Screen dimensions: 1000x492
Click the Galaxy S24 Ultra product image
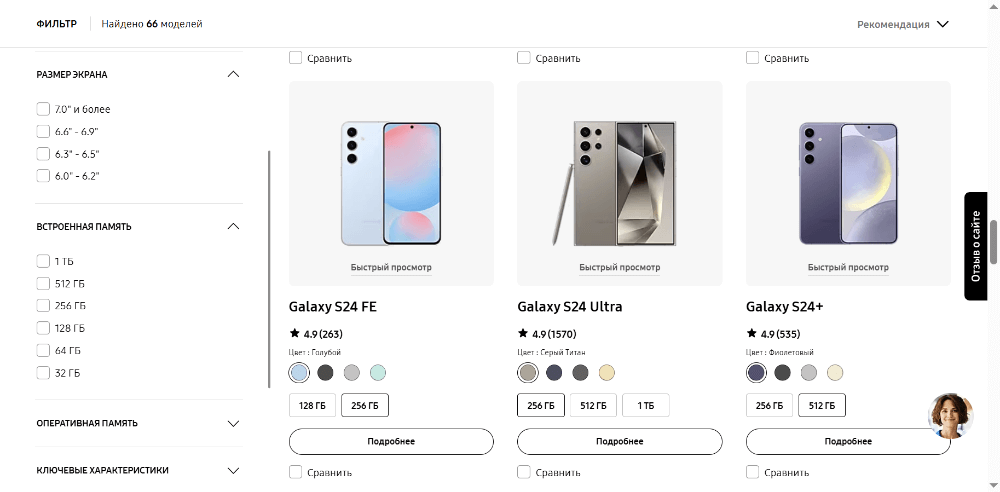[619, 184]
